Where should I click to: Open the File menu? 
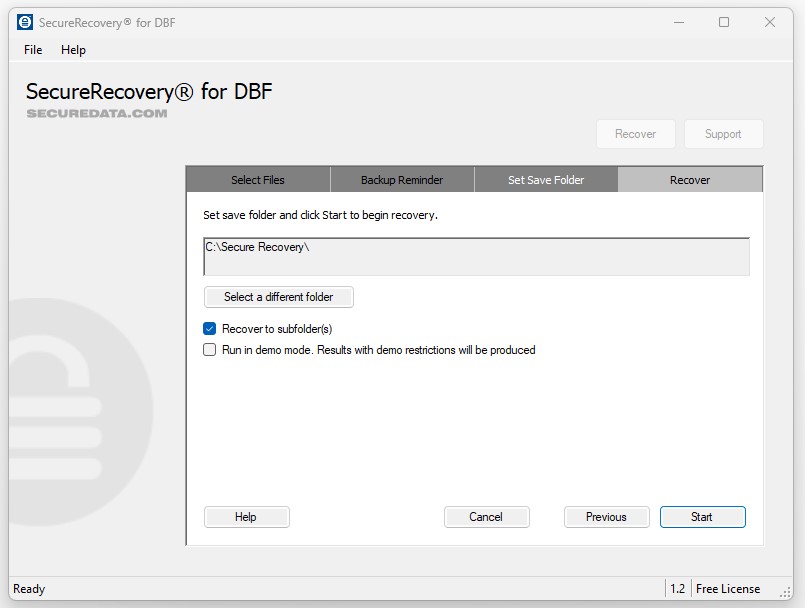click(x=33, y=50)
